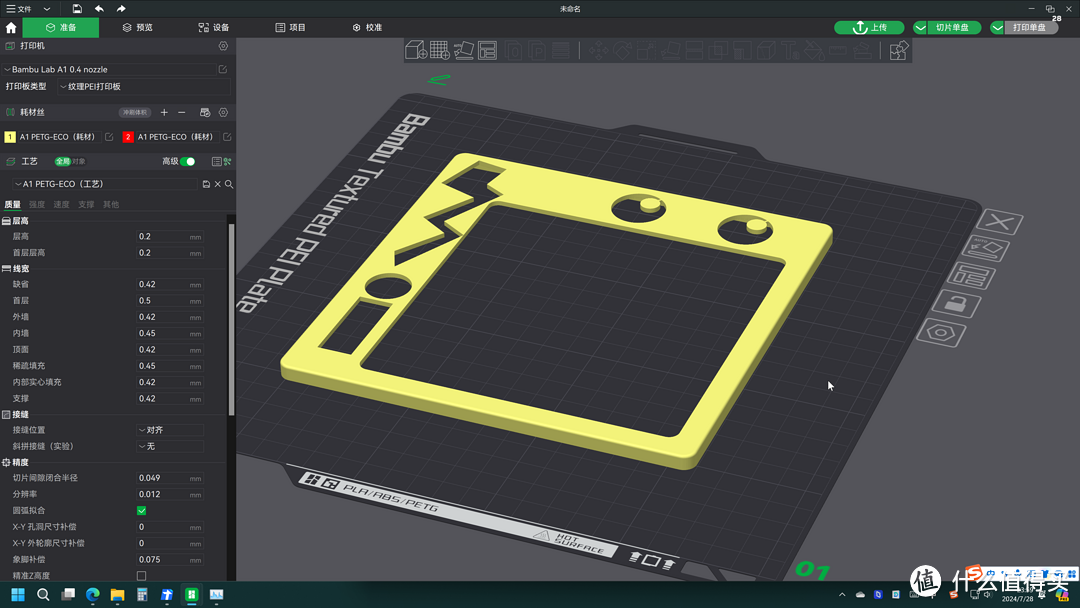Open the printer preset dropdown
This screenshot has width=1080, height=608.
tap(110, 70)
